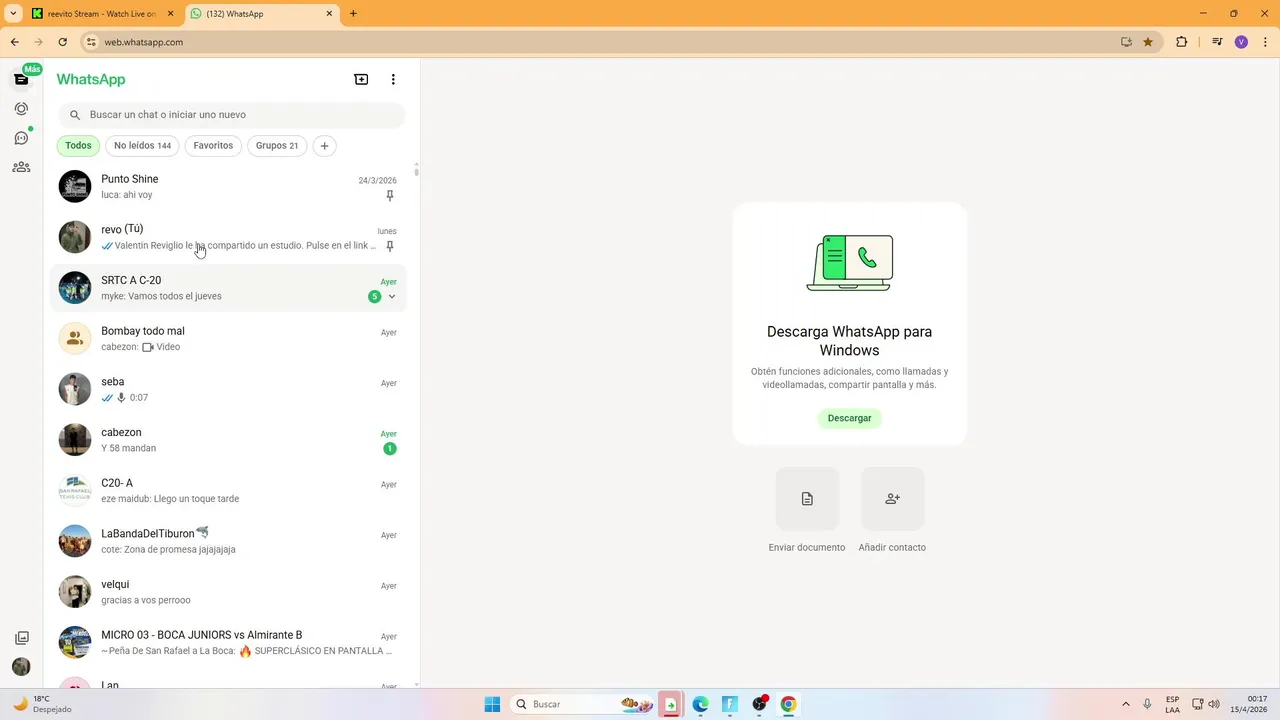This screenshot has height=720, width=1280.
Task: Click the pin icon on revo (Tú) chat
Action: pos(390,246)
